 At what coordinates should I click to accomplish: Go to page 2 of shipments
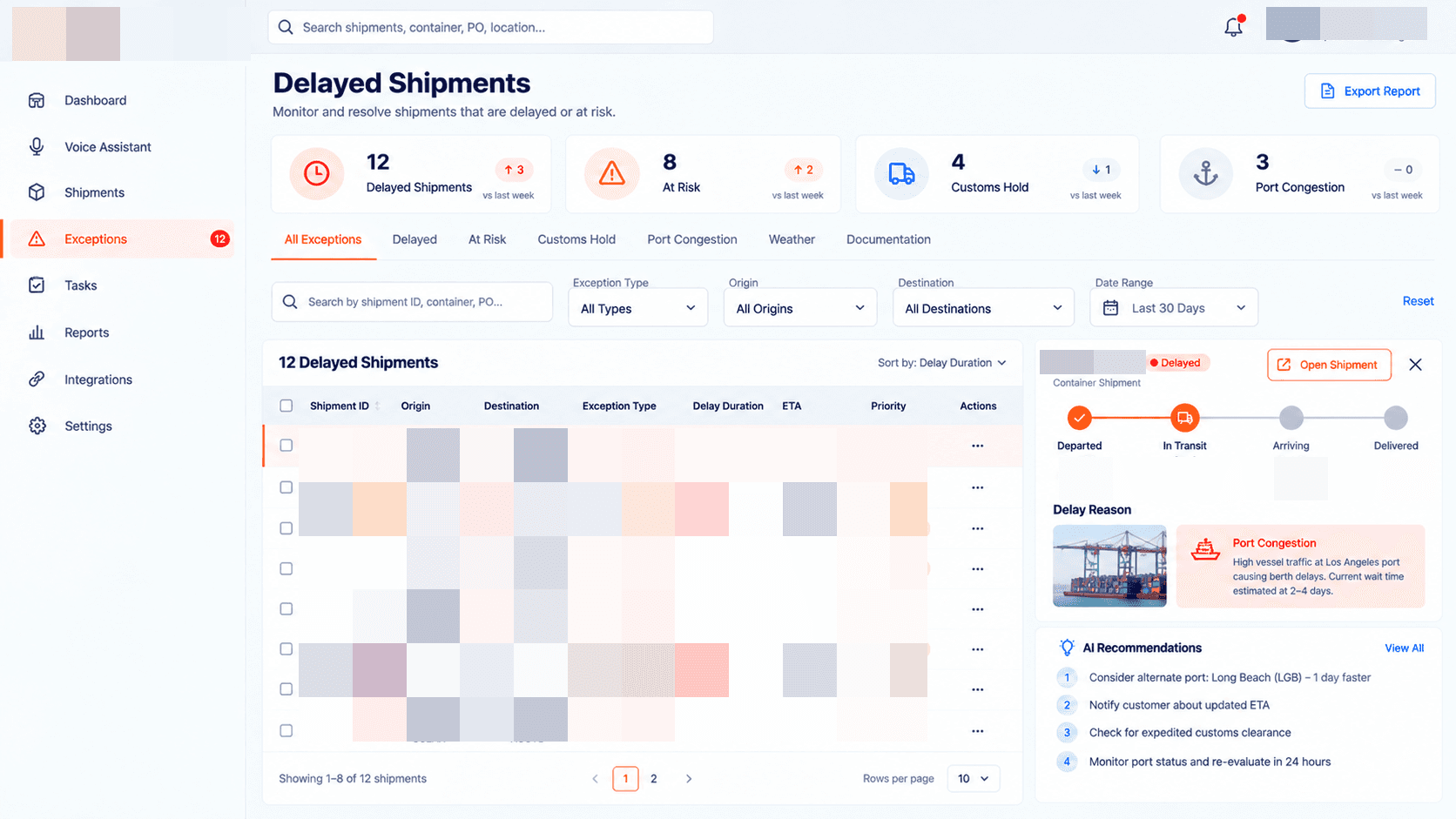coord(654,778)
